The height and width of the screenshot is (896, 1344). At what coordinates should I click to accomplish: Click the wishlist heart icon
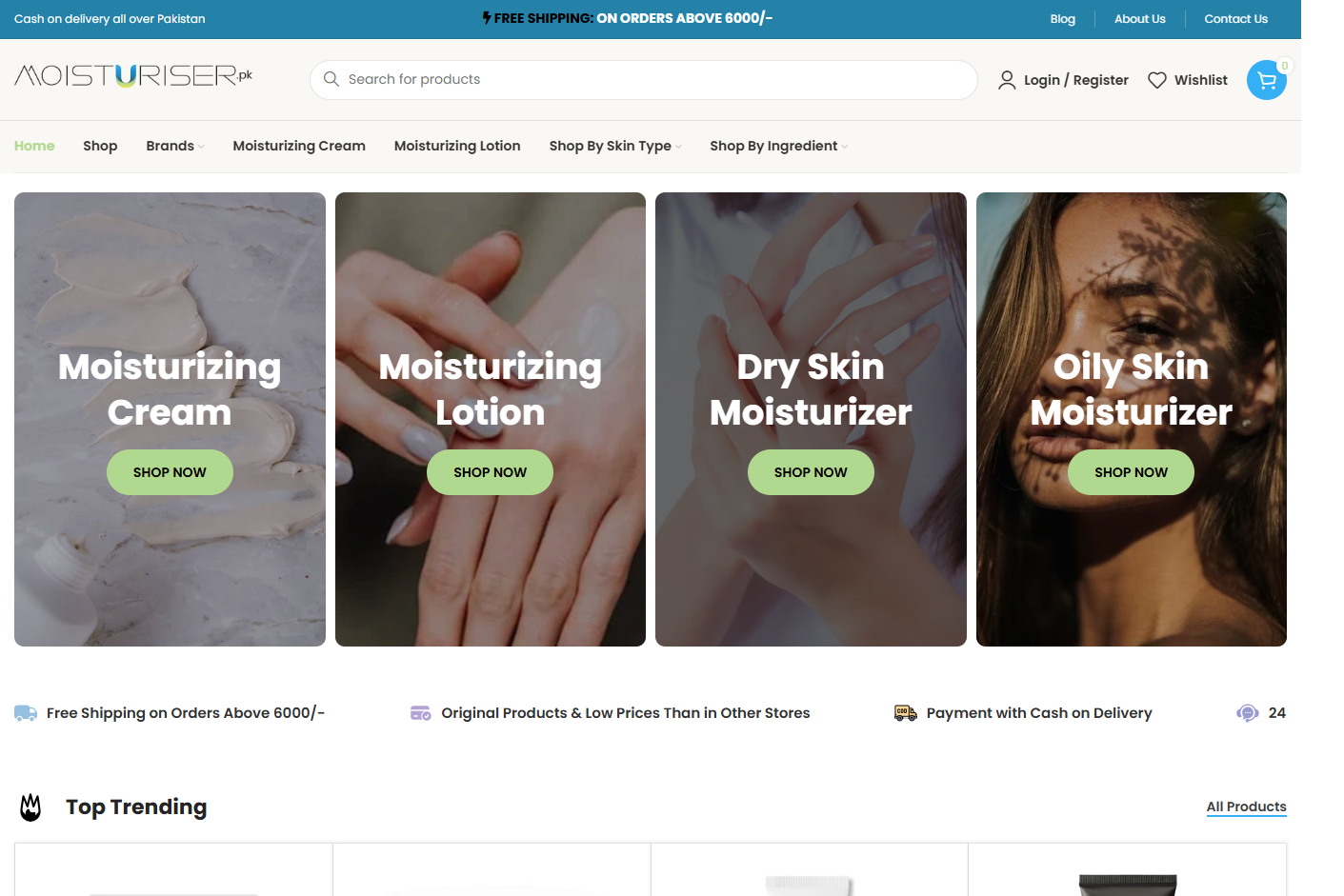[1156, 80]
